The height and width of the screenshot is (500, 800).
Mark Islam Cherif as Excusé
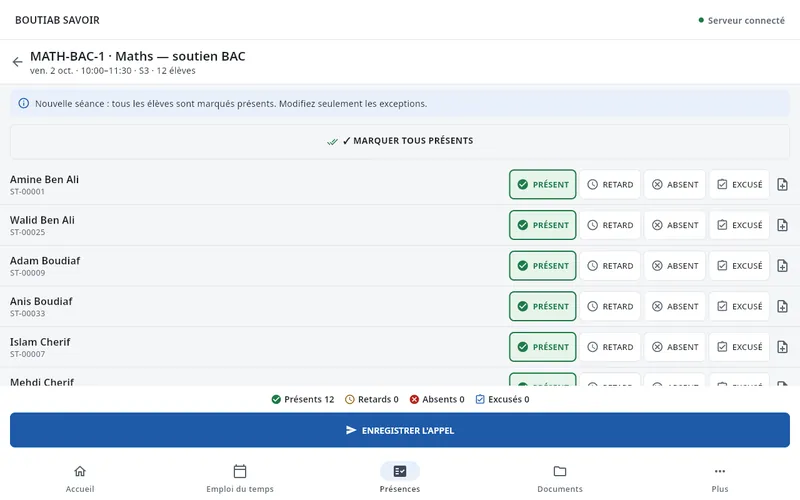click(x=739, y=347)
